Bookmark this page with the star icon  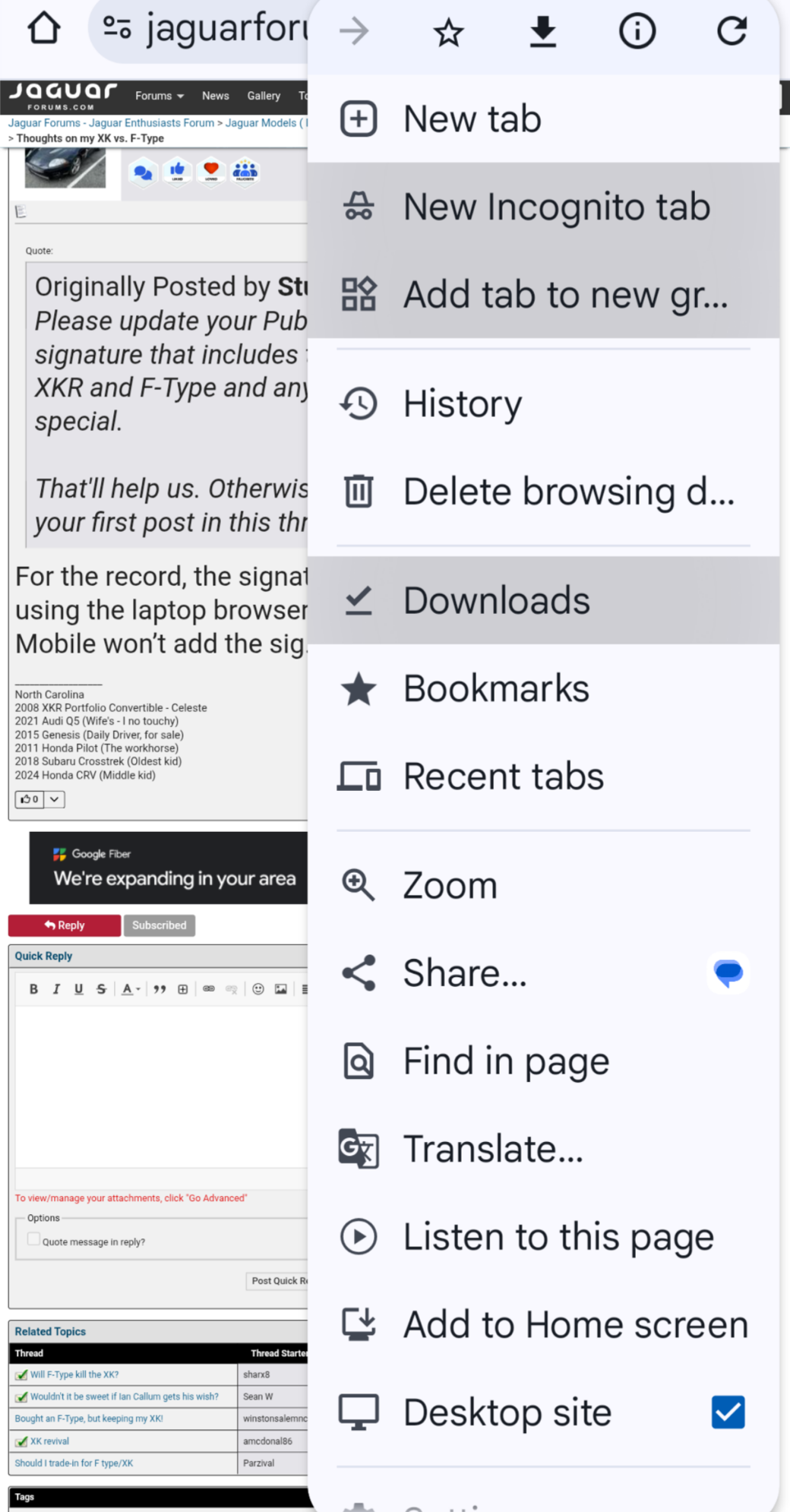(448, 32)
